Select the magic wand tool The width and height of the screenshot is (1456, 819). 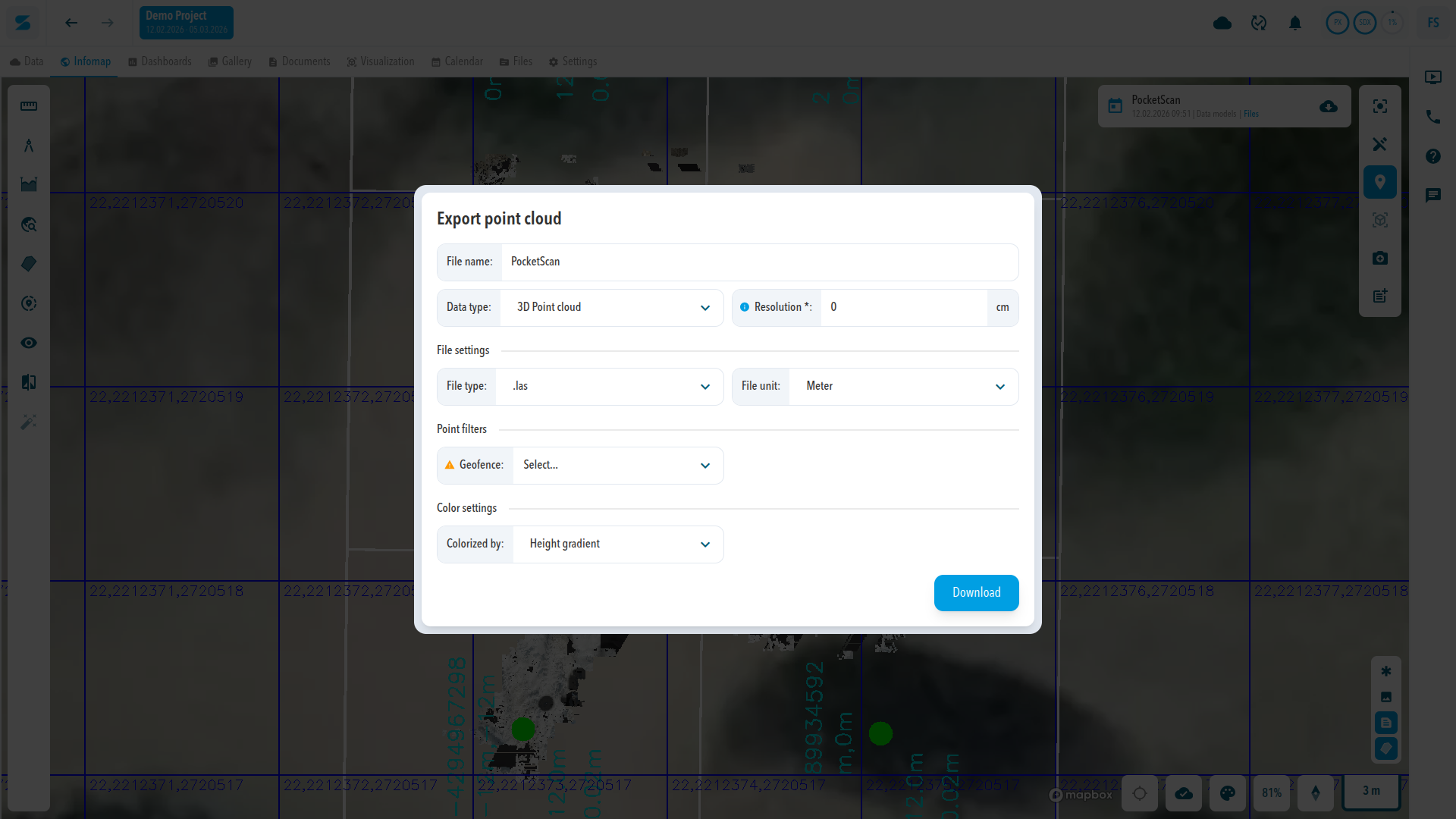tap(29, 422)
